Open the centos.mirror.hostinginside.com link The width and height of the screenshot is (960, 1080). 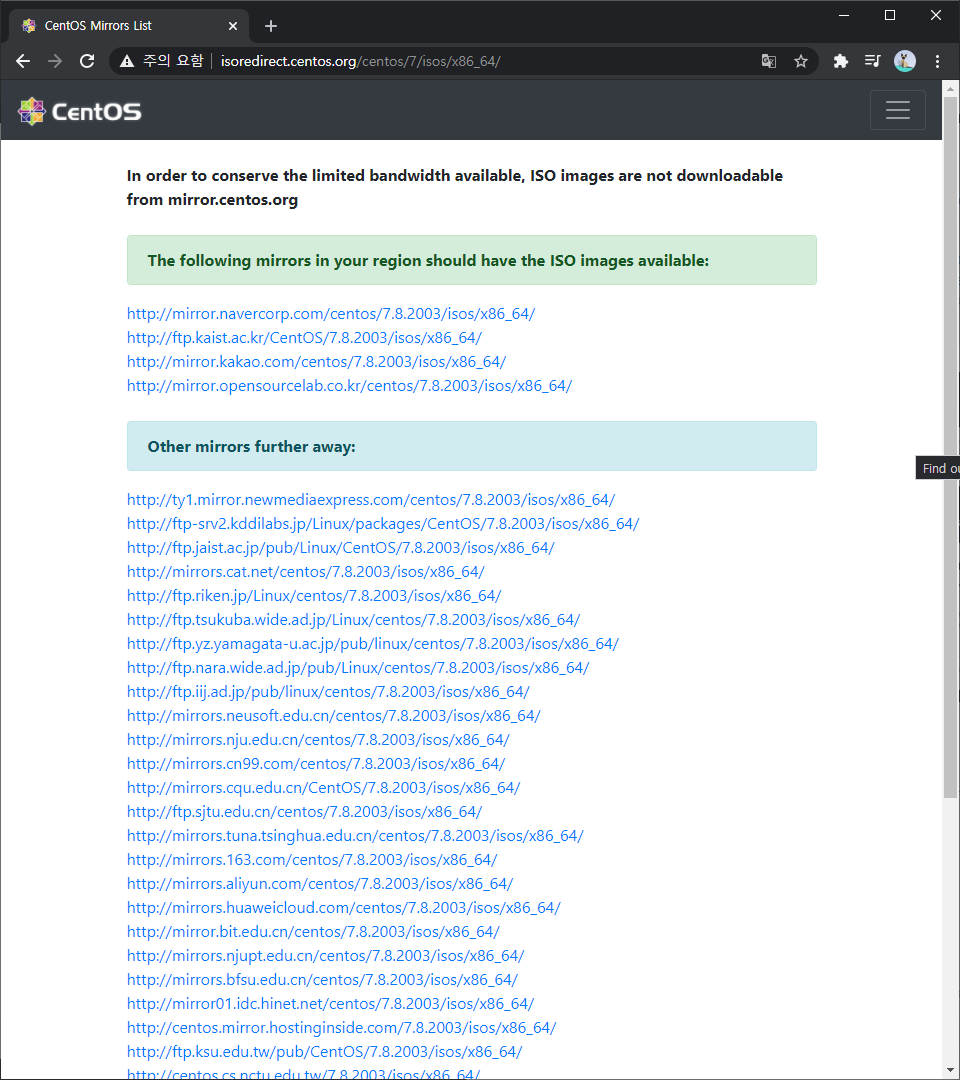click(341, 1028)
